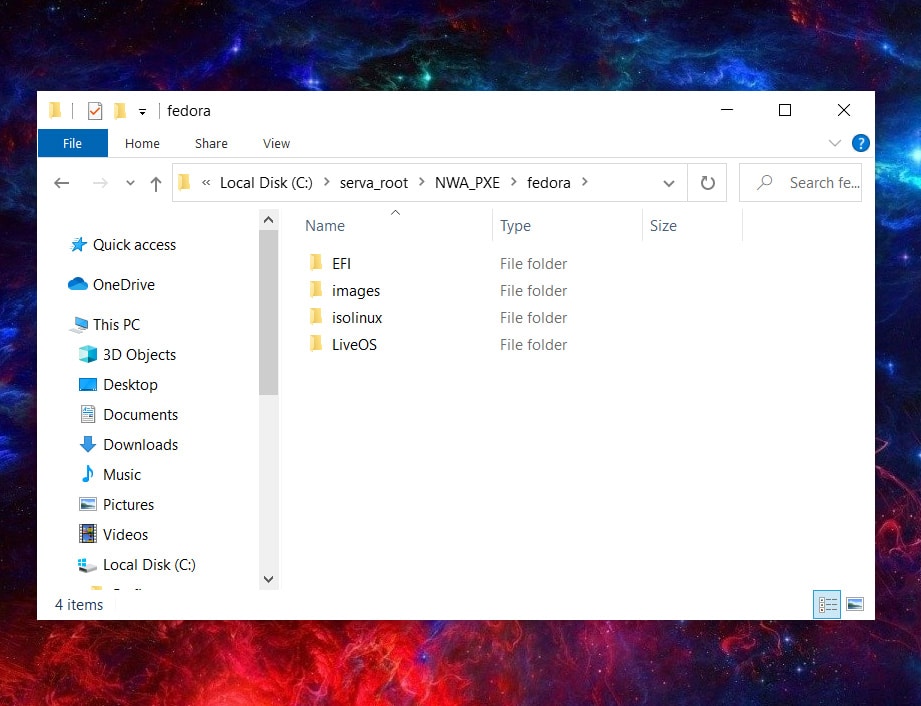Expand the ribbon with the chevron

coord(835,143)
